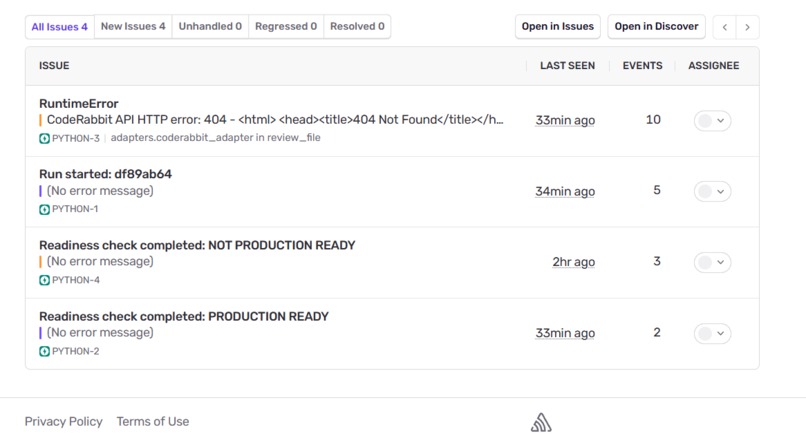This screenshot has height=436, width=806.
Task: Open assignee dropdown for NOT PRODUCTION READY issue
Action: point(712,262)
